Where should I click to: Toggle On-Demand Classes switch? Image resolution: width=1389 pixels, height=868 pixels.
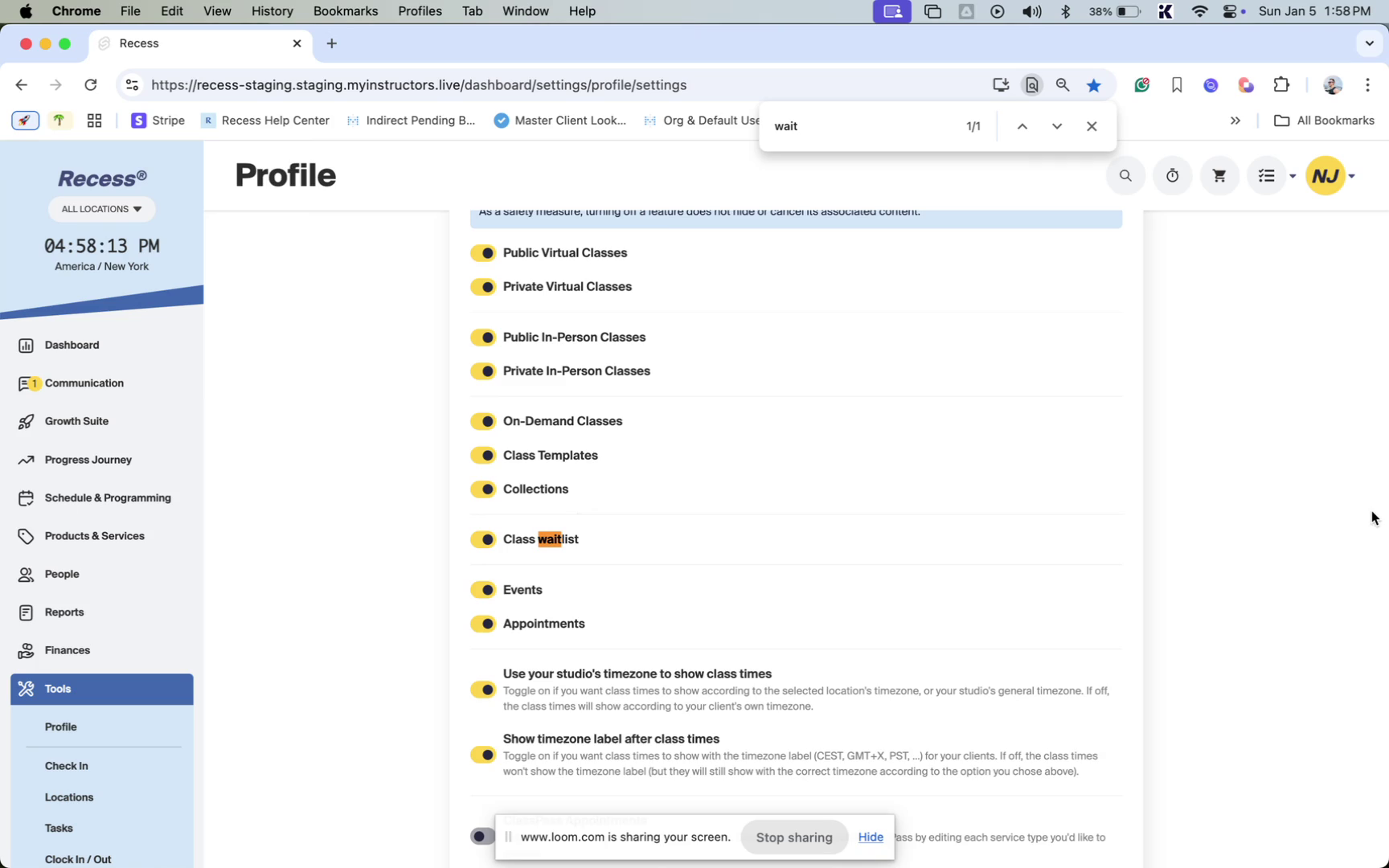[483, 422]
